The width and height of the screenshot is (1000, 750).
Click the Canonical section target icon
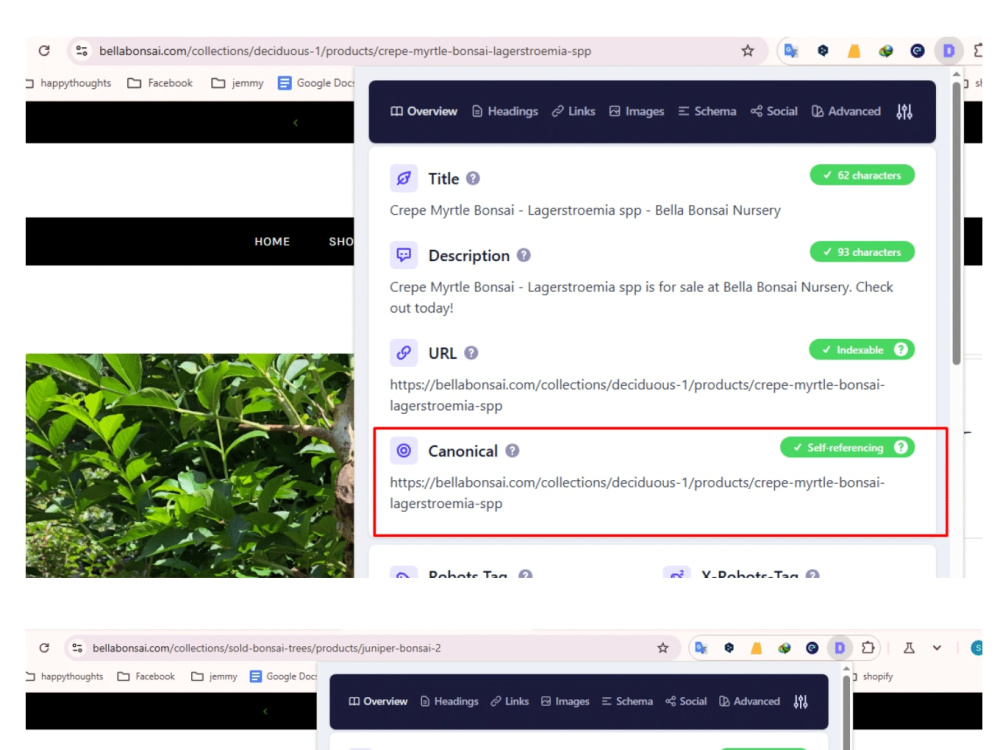coord(404,451)
